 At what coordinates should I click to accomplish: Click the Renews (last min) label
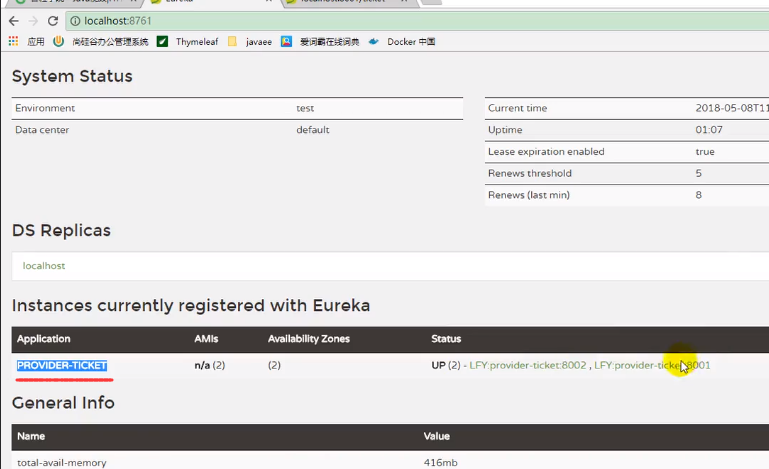point(529,195)
